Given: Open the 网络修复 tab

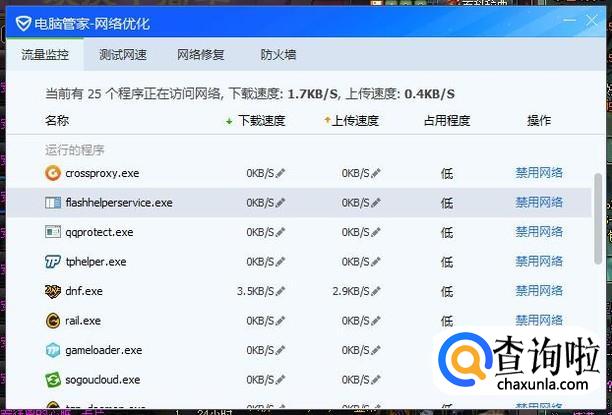Looking at the screenshot, I should coord(201,55).
